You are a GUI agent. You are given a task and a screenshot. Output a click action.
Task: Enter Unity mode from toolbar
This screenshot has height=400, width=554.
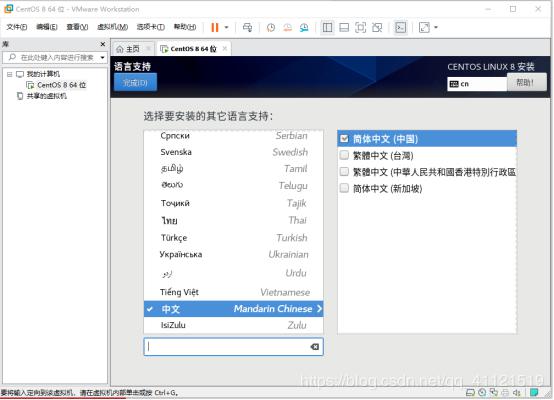377,27
